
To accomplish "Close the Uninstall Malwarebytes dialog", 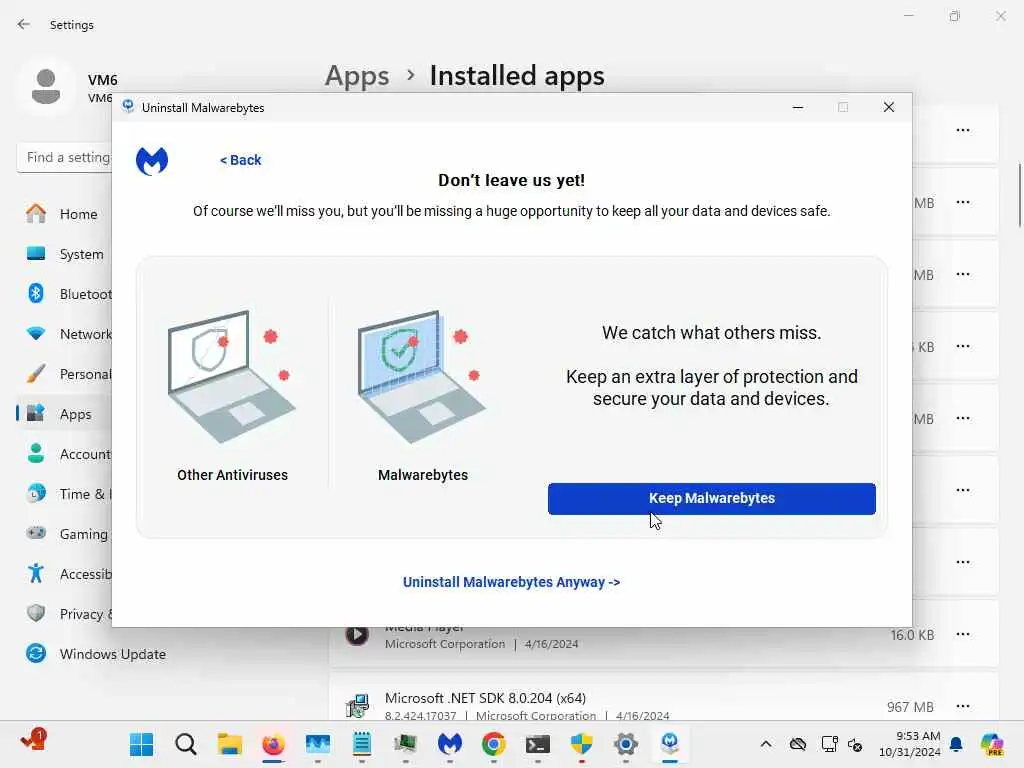I will 888,107.
